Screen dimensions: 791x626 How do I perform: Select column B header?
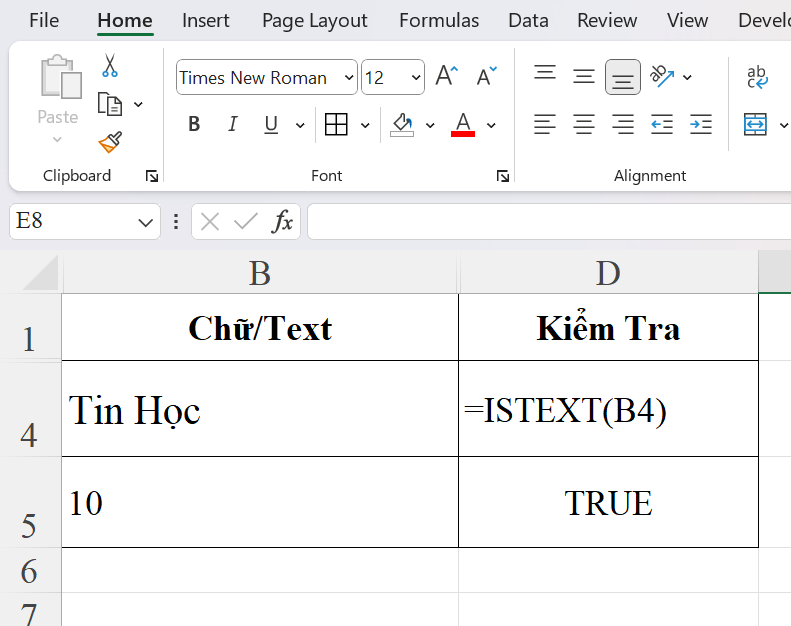260,273
